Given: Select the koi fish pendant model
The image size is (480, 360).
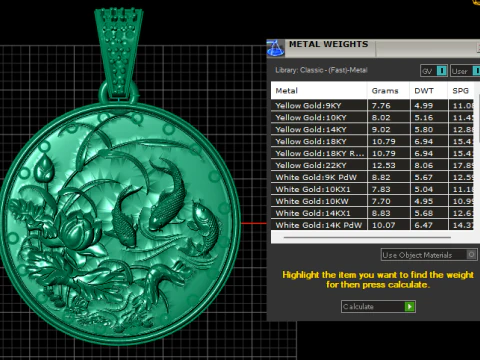Looking at the screenshot, I should pyautogui.click(x=120, y=223).
